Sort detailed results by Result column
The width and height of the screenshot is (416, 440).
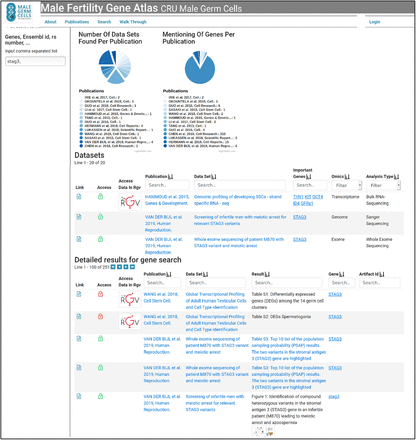(x=267, y=274)
